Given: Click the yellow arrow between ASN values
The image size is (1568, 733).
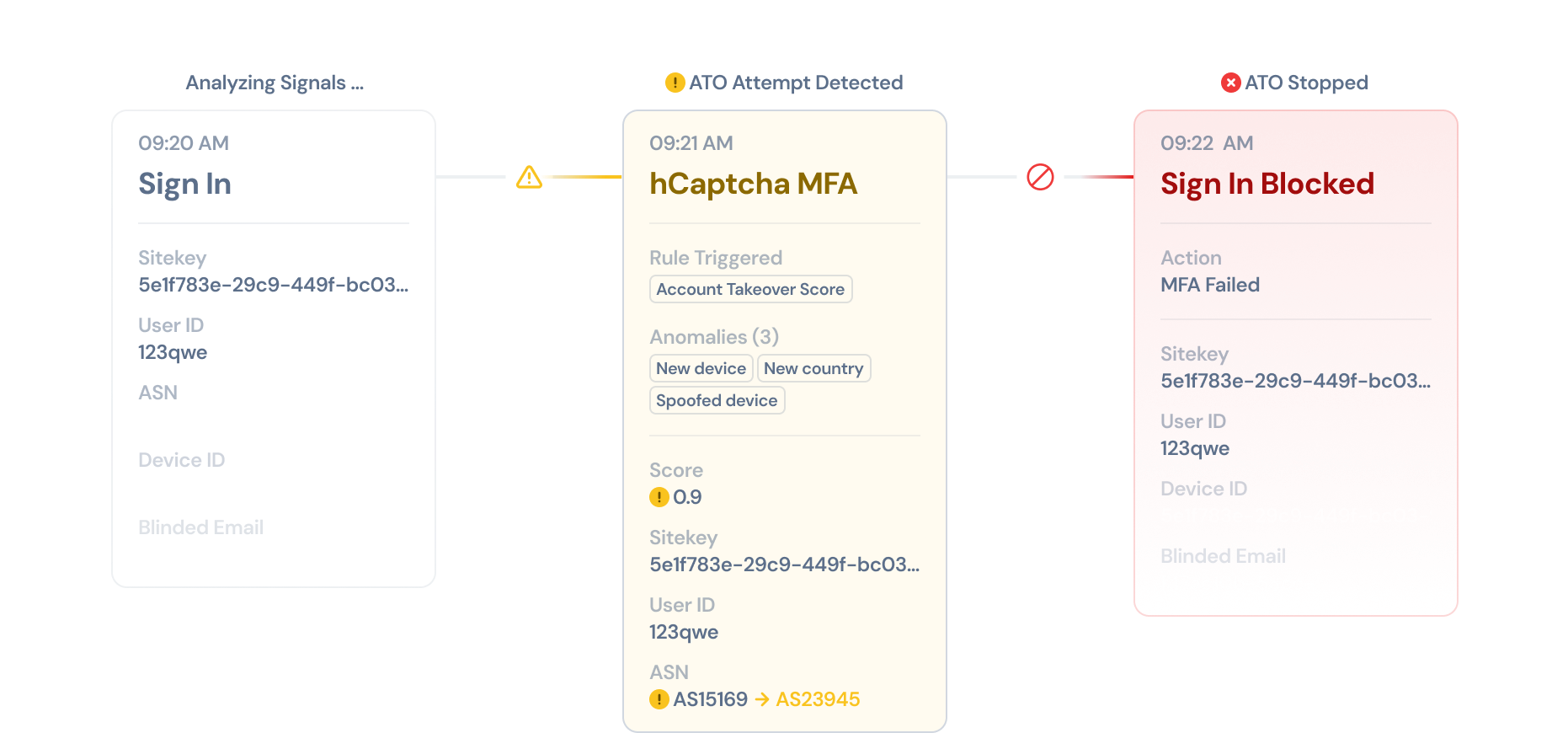Looking at the screenshot, I should pyautogui.click(x=762, y=699).
